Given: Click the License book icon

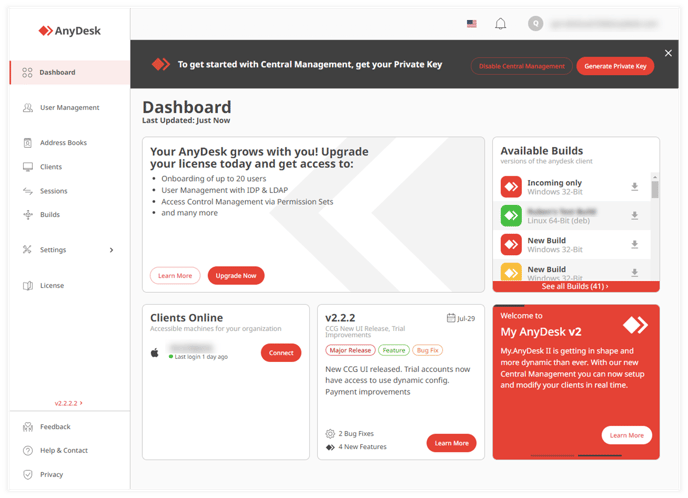Looking at the screenshot, I should (x=28, y=286).
